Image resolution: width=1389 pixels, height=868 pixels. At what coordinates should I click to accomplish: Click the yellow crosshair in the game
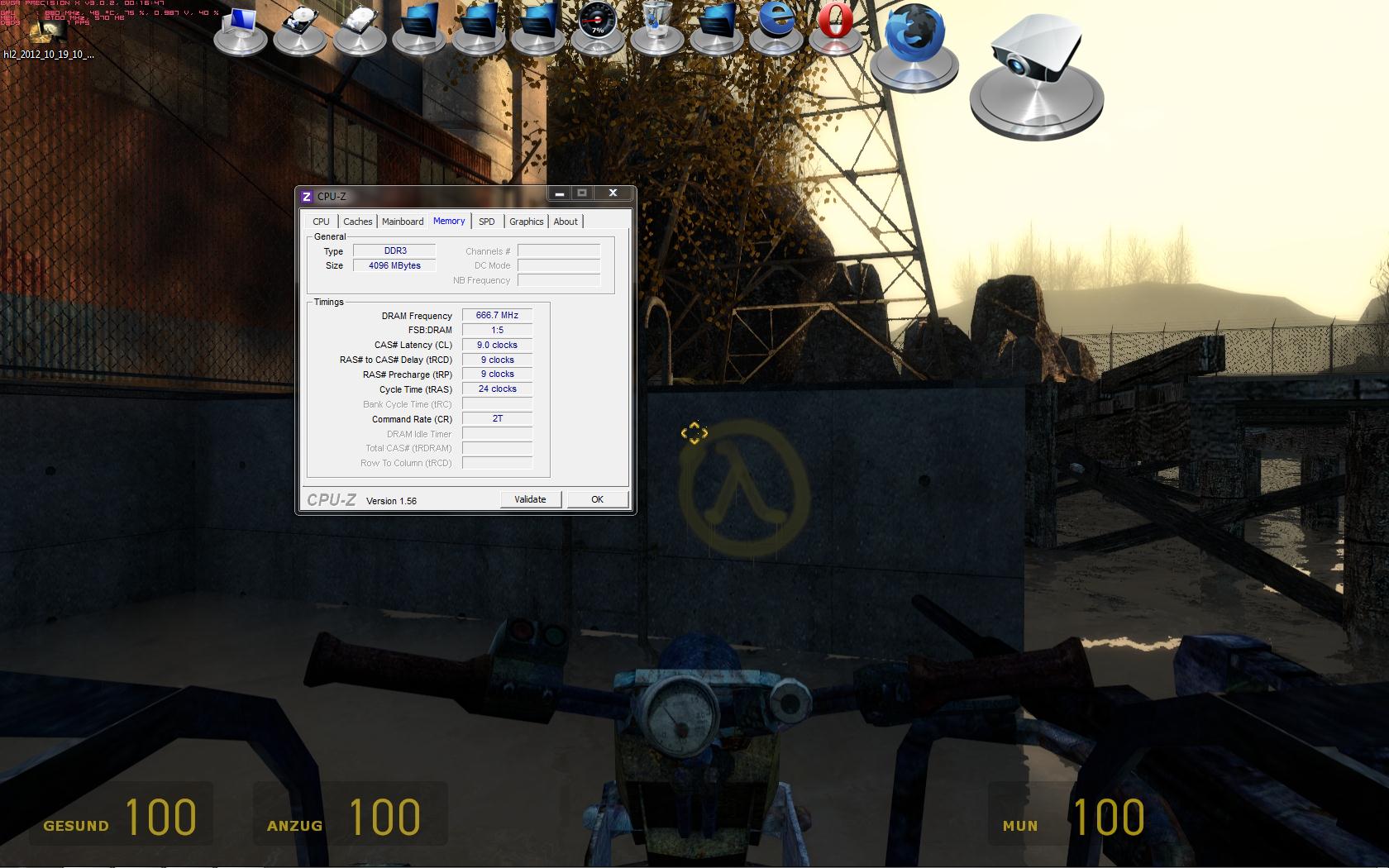[x=694, y=432]
